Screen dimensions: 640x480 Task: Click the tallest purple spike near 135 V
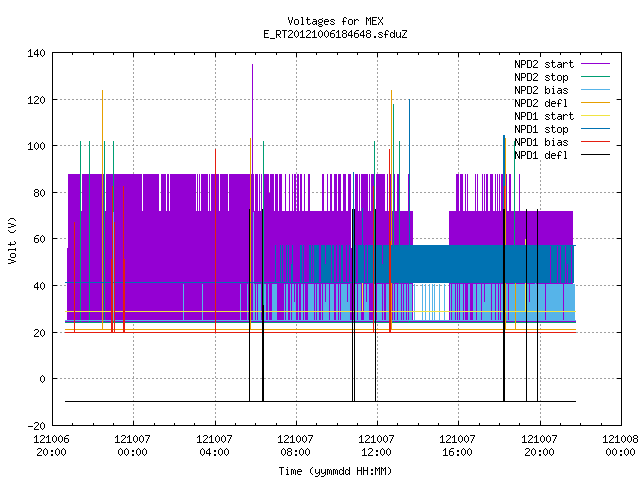pyautogui.click(x=253, y=118)
